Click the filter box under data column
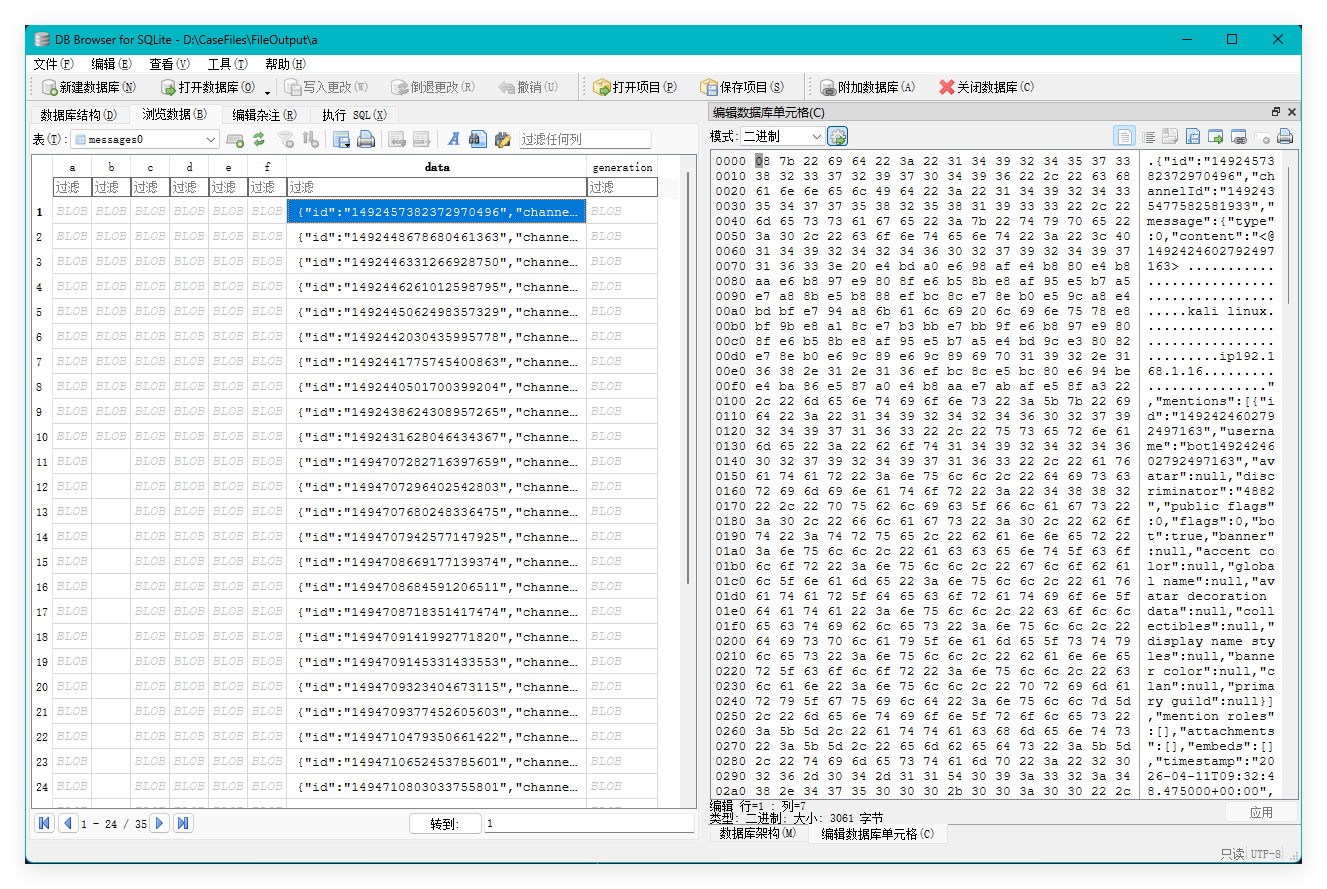This screenshot has width=1327, height=889. tap(436, 187)
